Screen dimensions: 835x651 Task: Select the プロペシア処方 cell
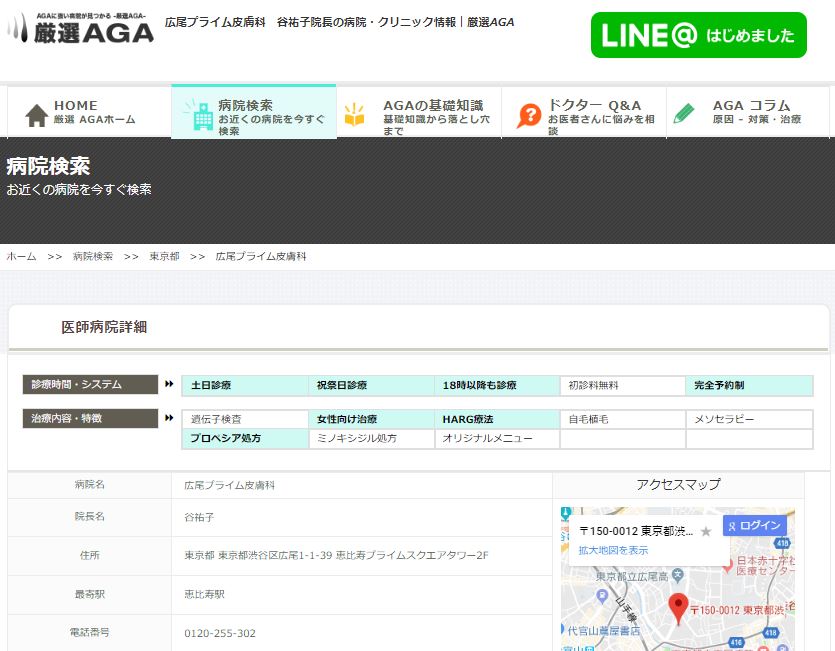pos(245,438)
